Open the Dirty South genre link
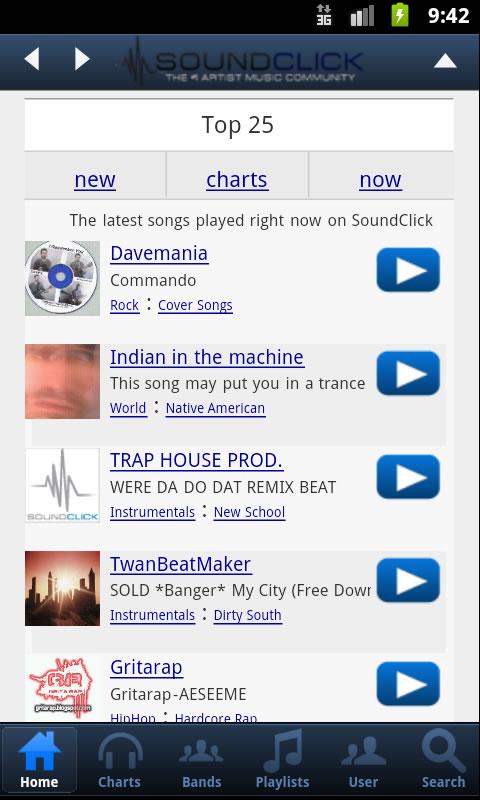This screenshot has width=480, height=800. coord(247,615)
